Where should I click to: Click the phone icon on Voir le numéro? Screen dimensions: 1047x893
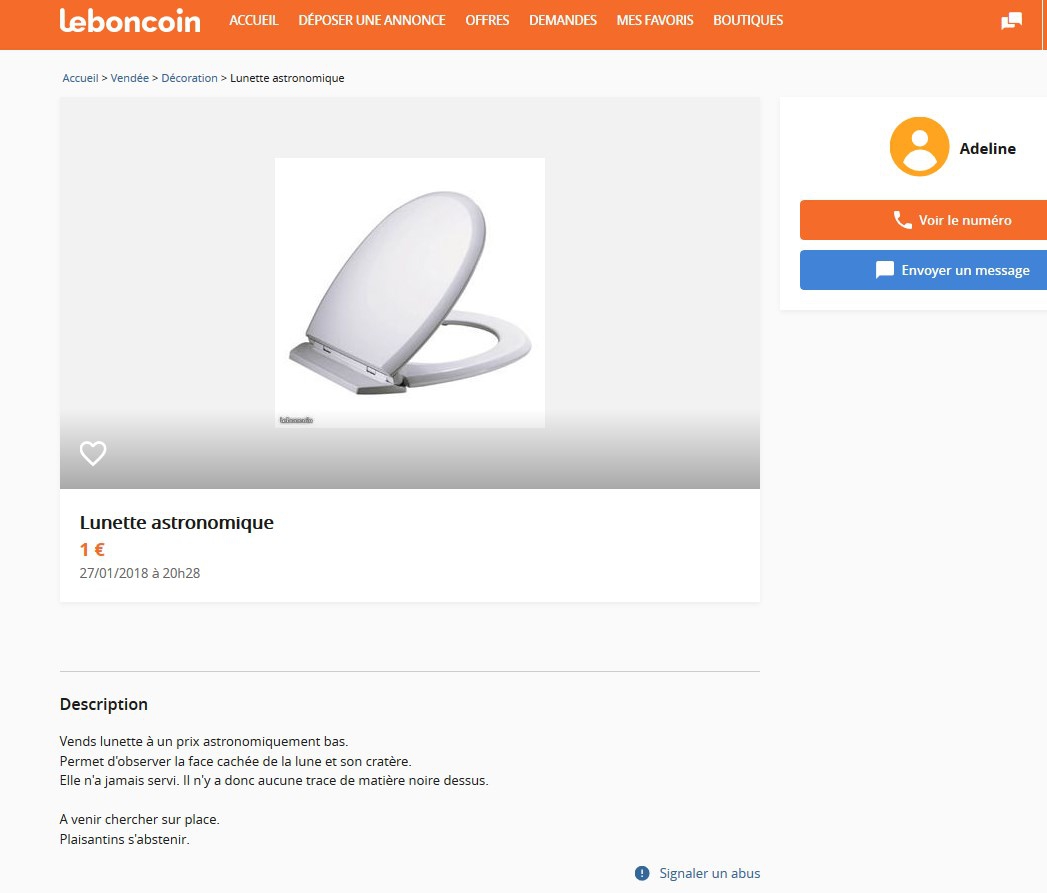coord(902,220)
